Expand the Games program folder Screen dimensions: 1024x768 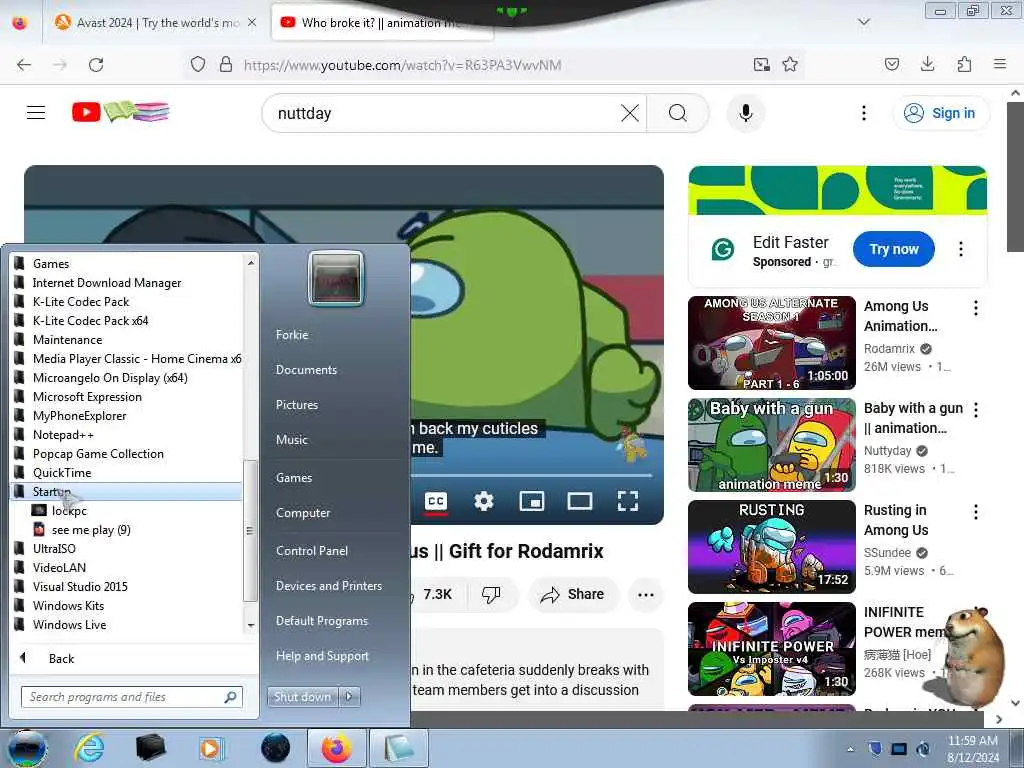pos(51,264)
